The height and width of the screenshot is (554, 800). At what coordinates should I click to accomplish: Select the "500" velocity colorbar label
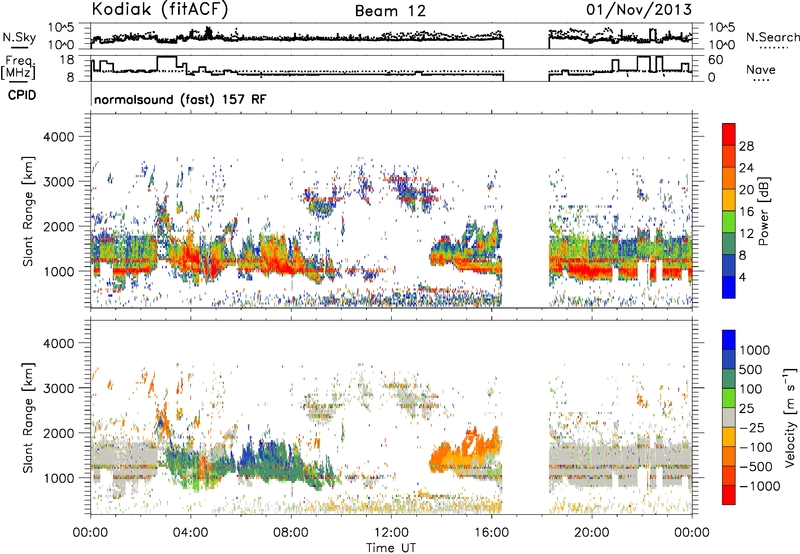(x=751, y=369)
